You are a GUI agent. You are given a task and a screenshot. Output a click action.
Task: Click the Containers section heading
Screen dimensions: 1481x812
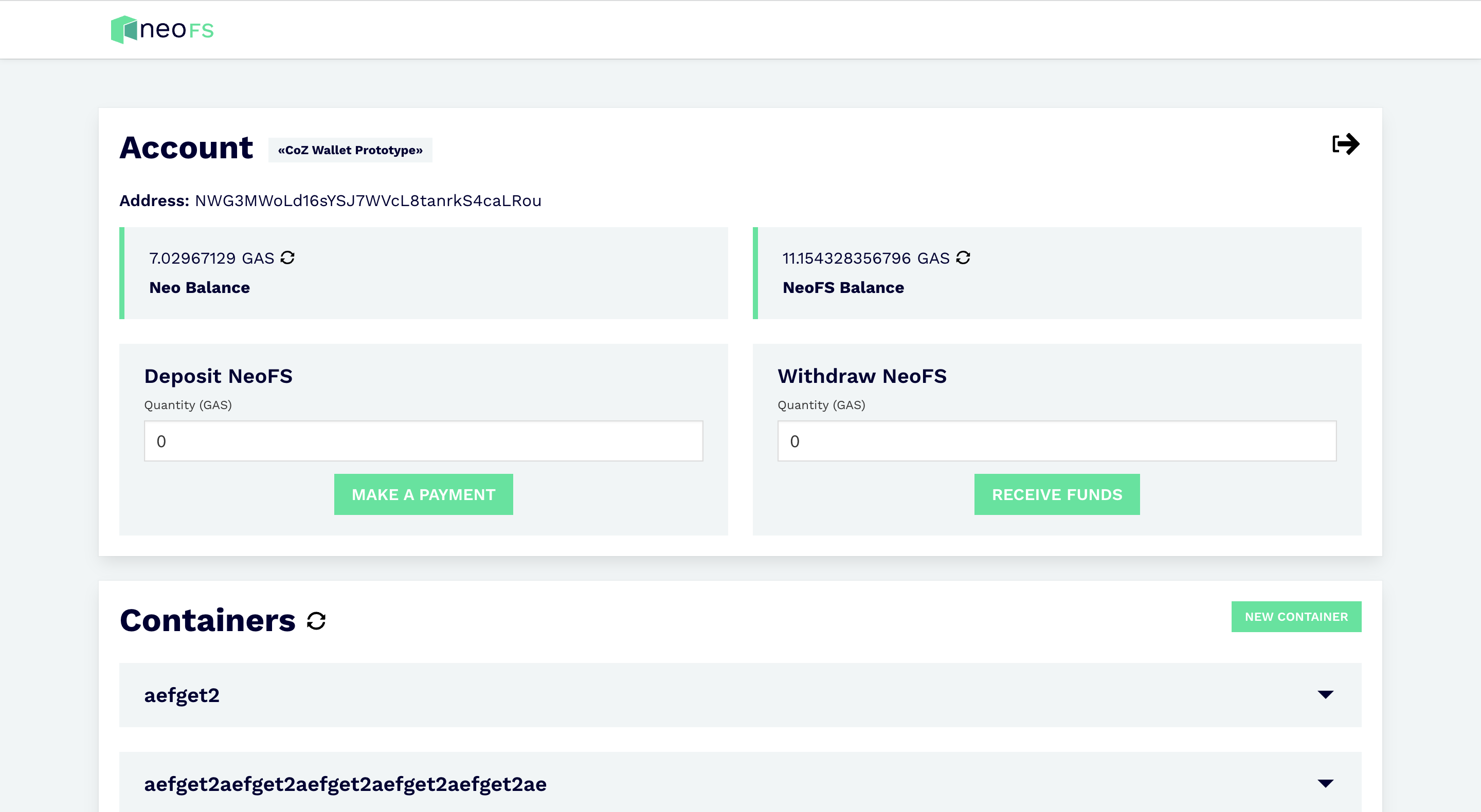[208, 621]
